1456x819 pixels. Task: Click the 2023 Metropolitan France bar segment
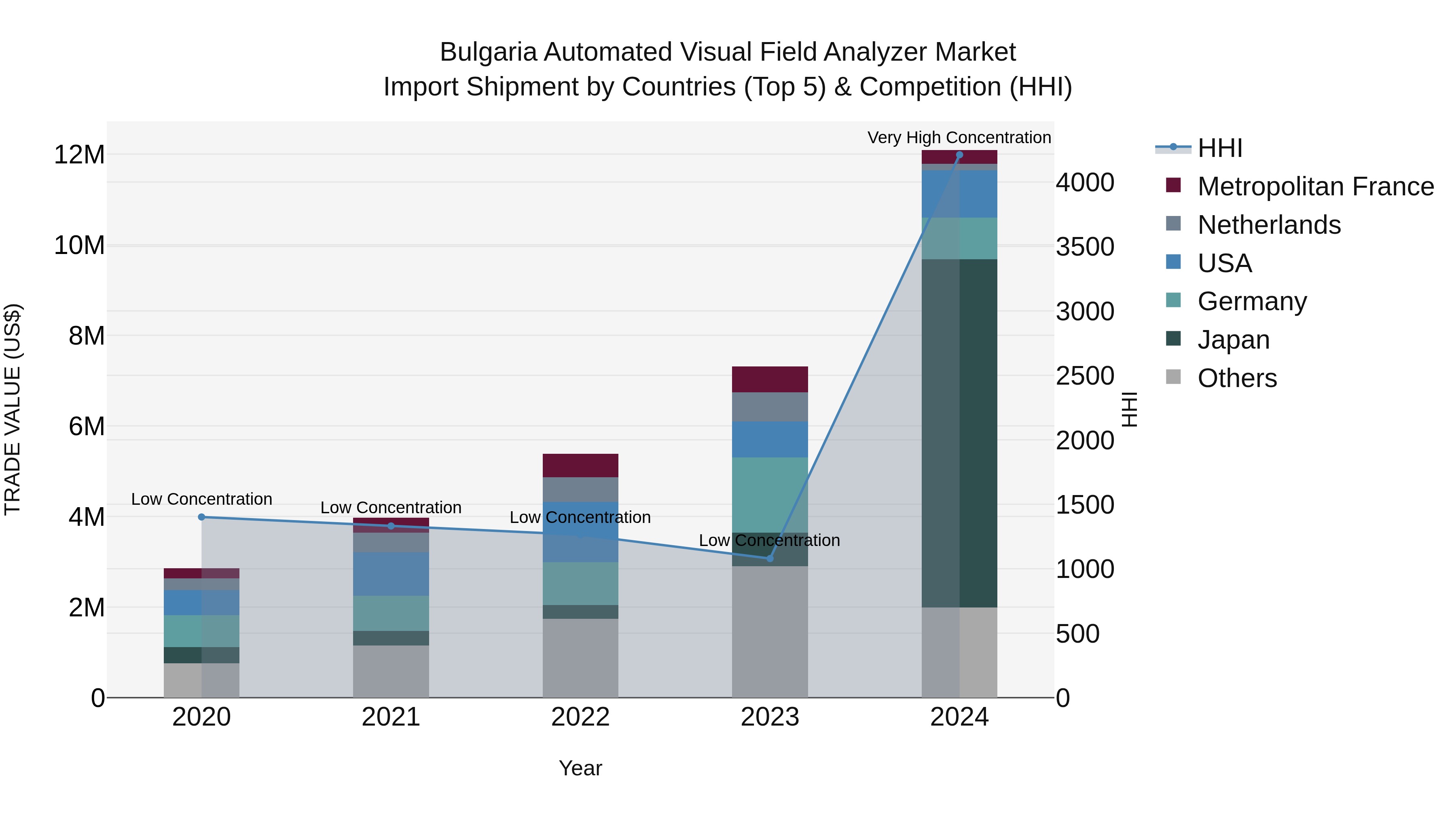click(x=770, y=379)
